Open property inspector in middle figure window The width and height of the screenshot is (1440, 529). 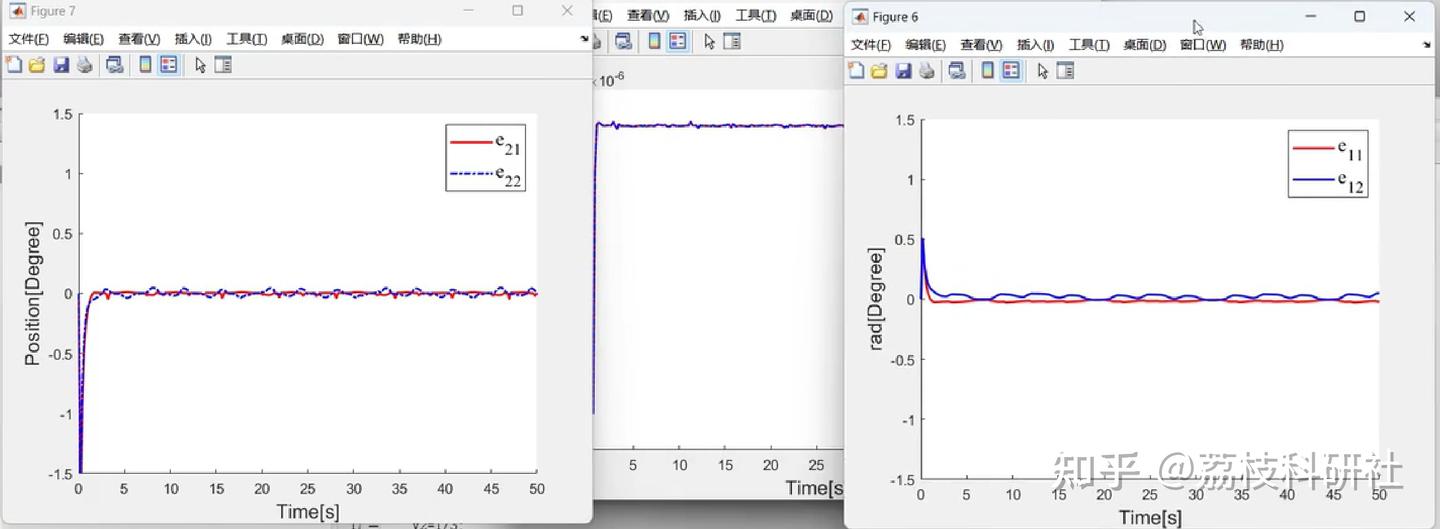[x=732, y=41]
